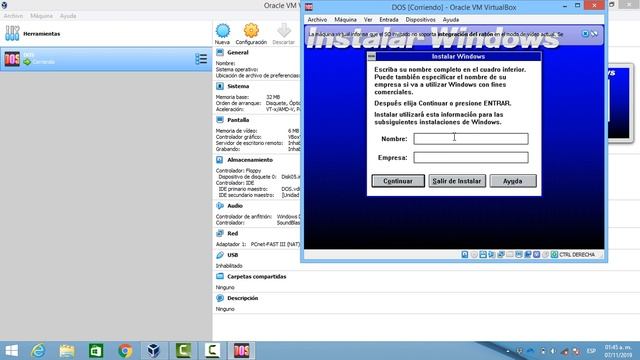Click the hard disk activity status icon

[465, 254]
